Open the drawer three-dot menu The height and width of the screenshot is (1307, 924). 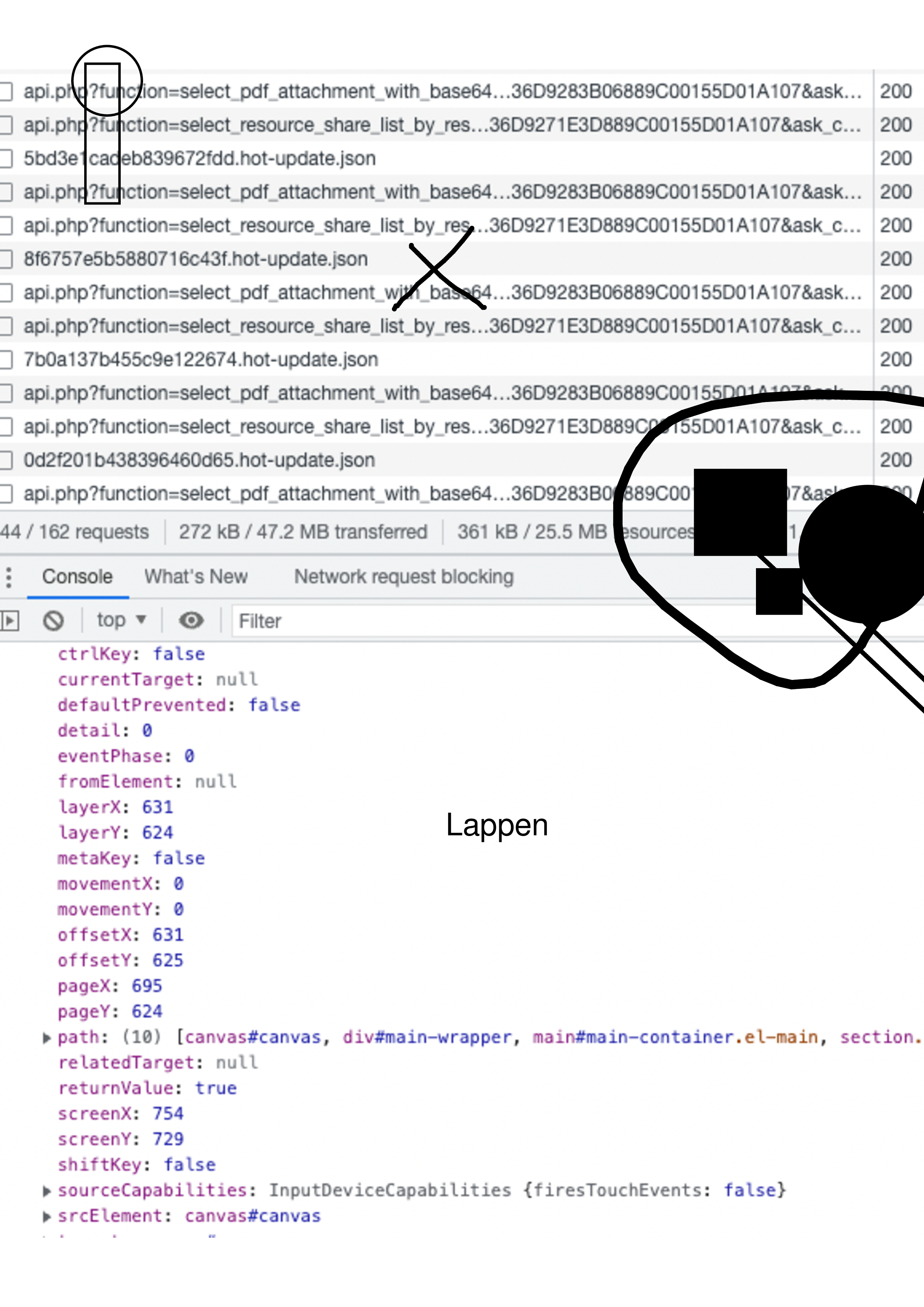pos(9,577)
